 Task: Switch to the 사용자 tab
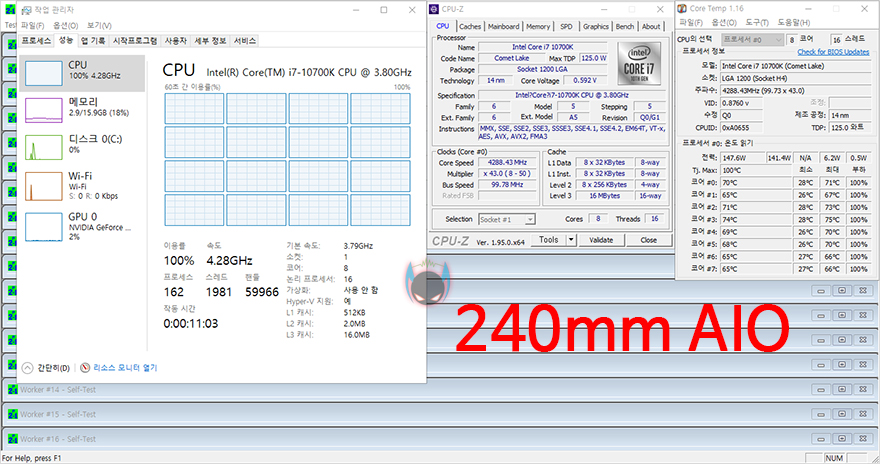(x=176, y=41)
